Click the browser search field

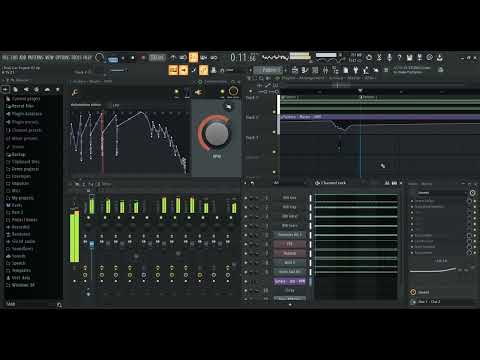[x=30, y=304]
